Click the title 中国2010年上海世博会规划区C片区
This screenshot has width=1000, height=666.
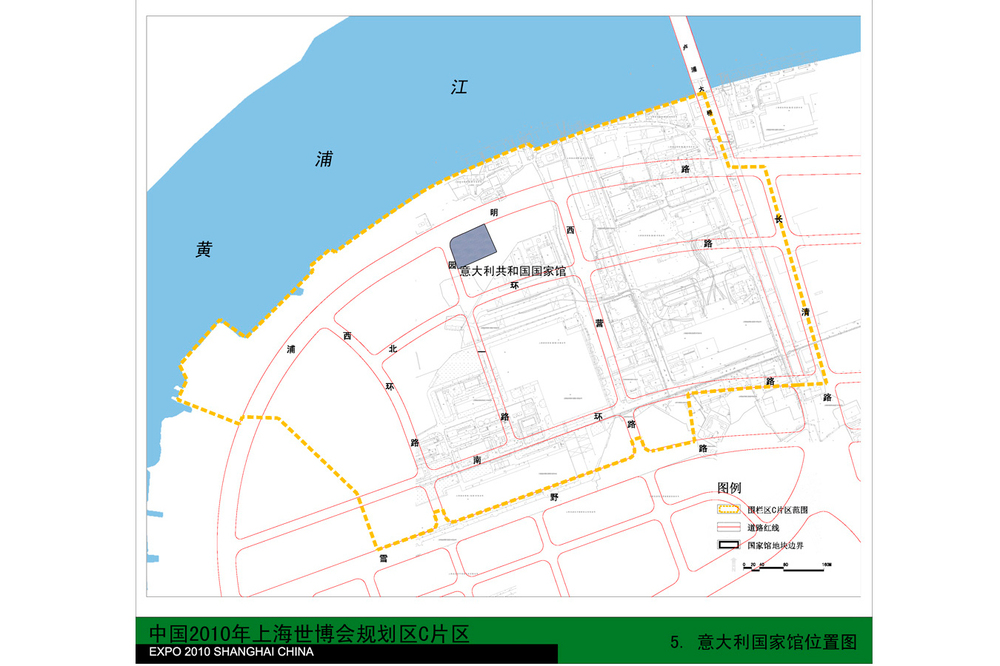point(308,633)
